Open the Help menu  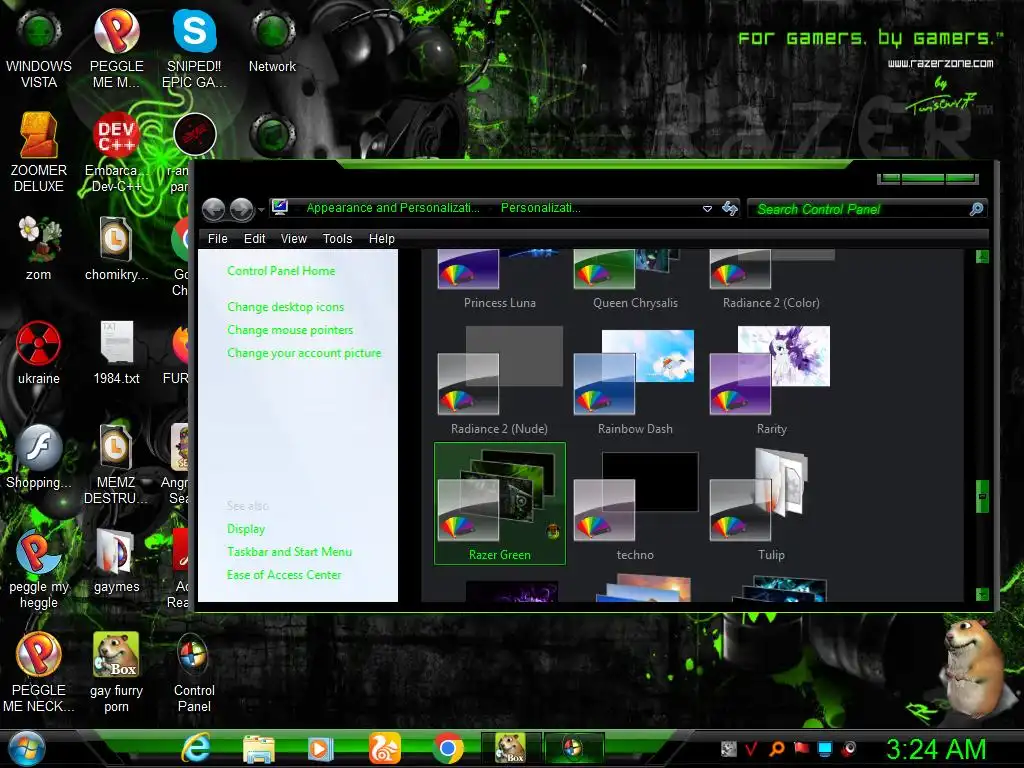(381, 239)
